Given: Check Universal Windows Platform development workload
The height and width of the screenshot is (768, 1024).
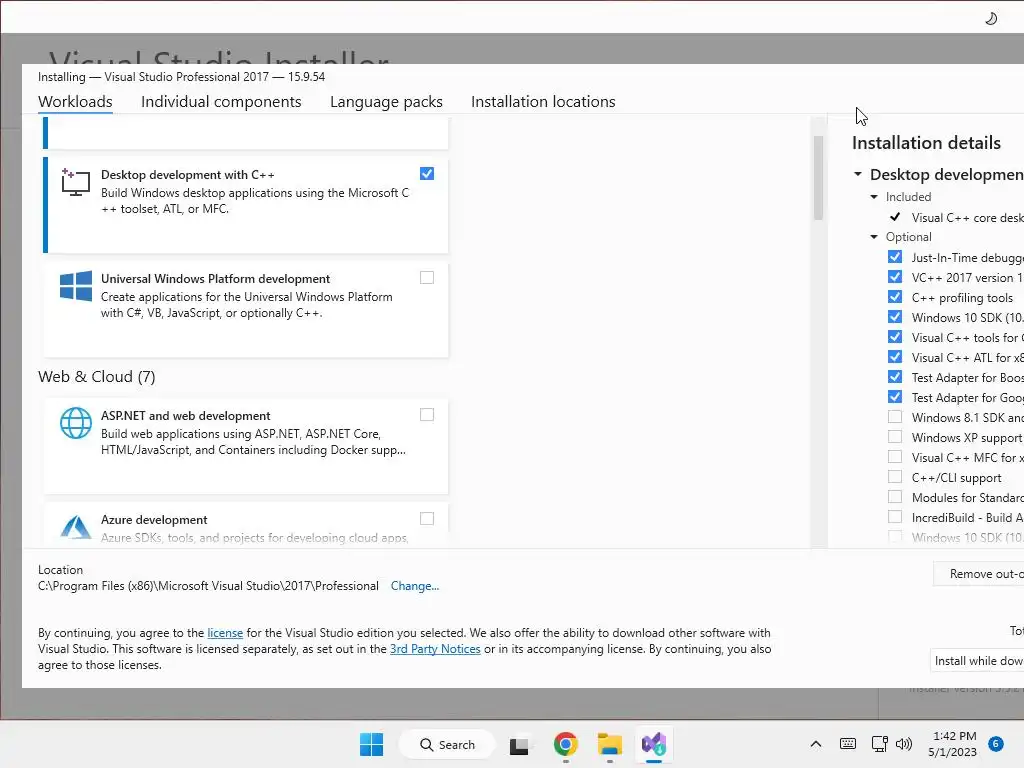Looking at the screenshot, I should pyautogui.click(x=427, y=278).
